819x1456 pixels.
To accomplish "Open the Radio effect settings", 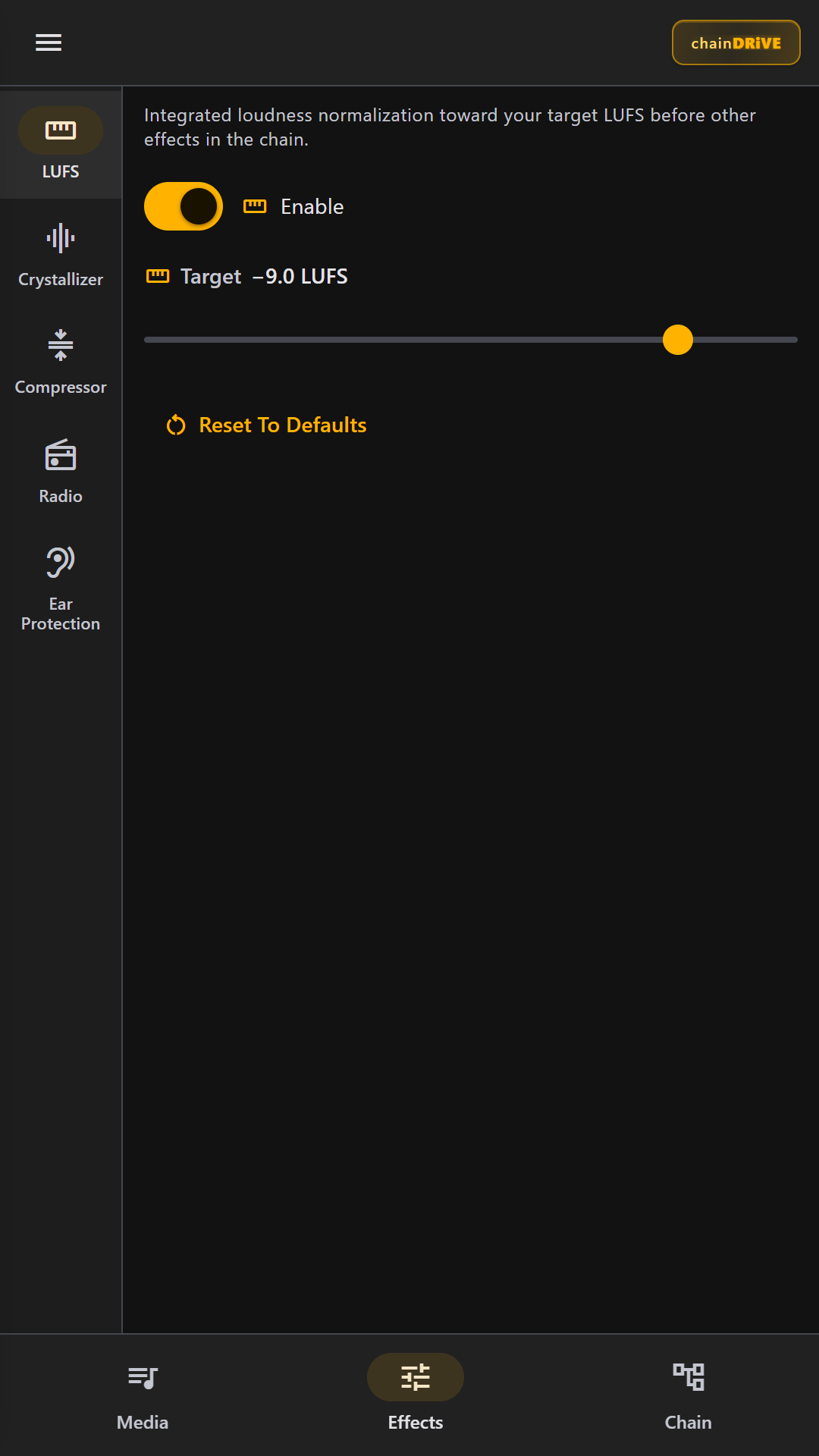I will click(x=61, y=470).
